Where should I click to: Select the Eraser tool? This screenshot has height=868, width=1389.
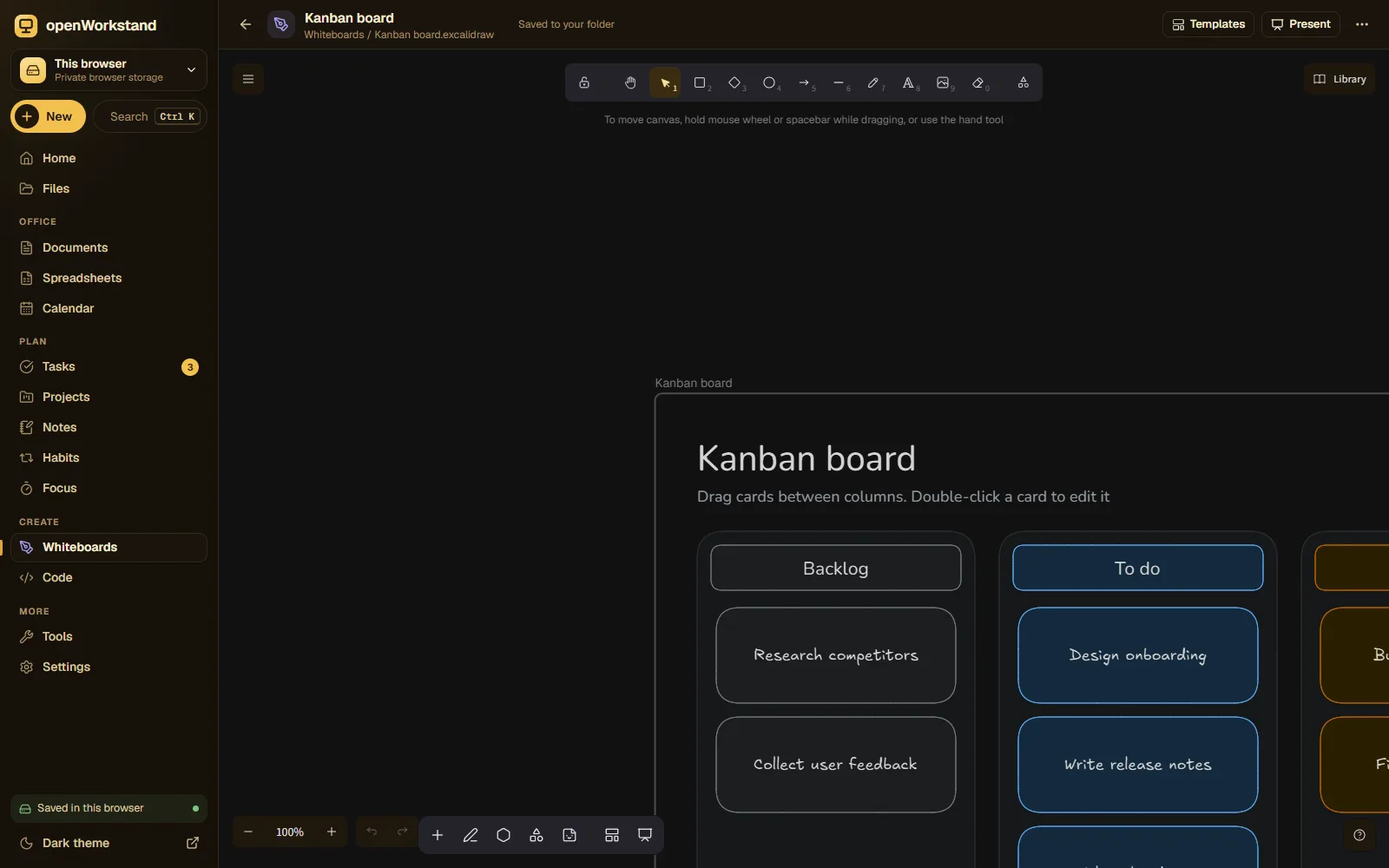[x=978, y=82]
